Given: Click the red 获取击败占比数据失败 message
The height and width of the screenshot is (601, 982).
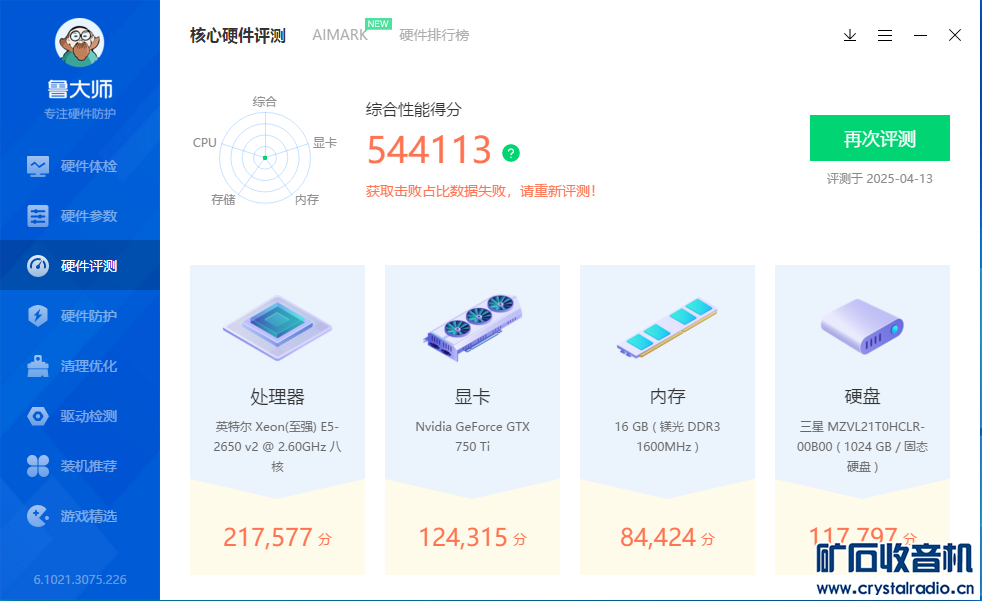Looking at the screenshot, I should pyautogui.click(x=481, y=191).
